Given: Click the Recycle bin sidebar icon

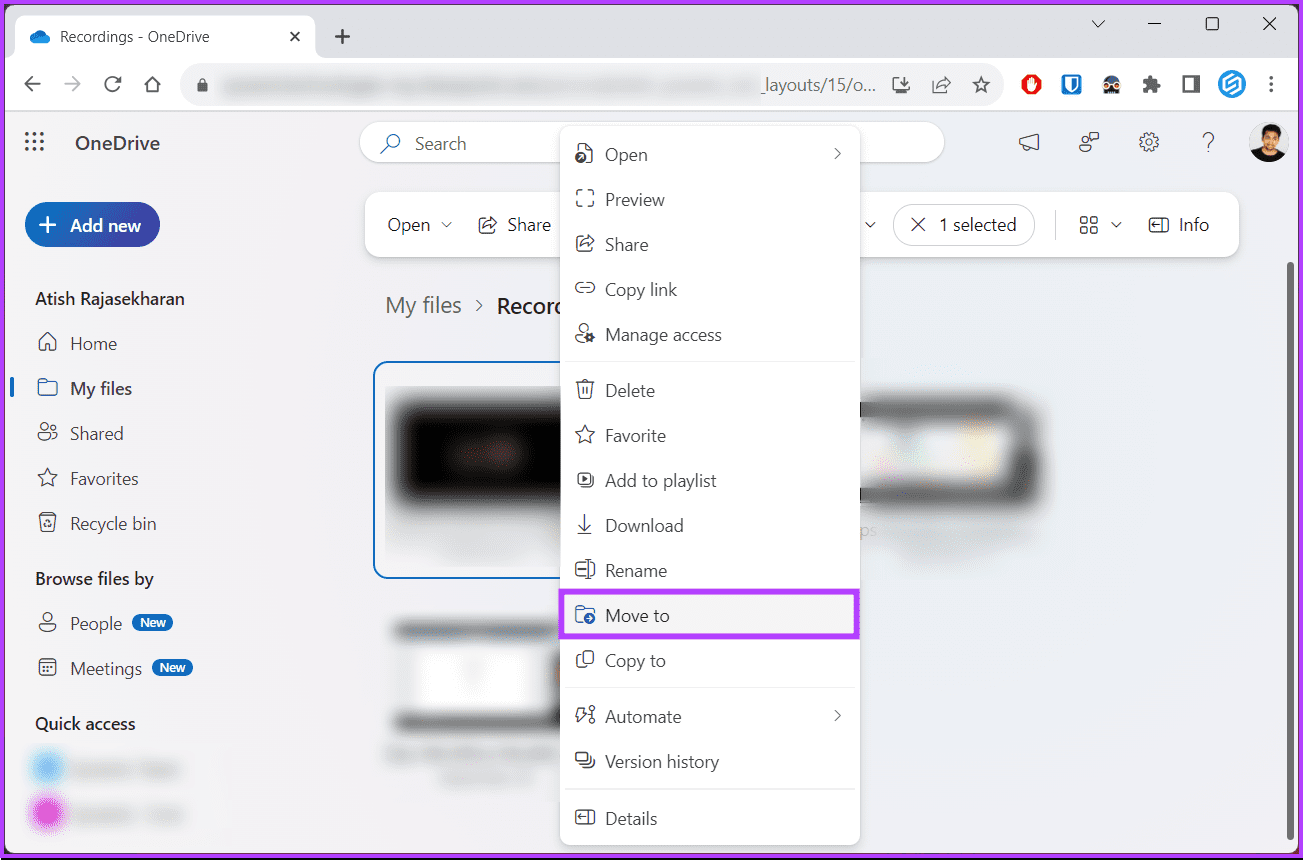Looking at the screenshot, I should click(x=47, y=523).
